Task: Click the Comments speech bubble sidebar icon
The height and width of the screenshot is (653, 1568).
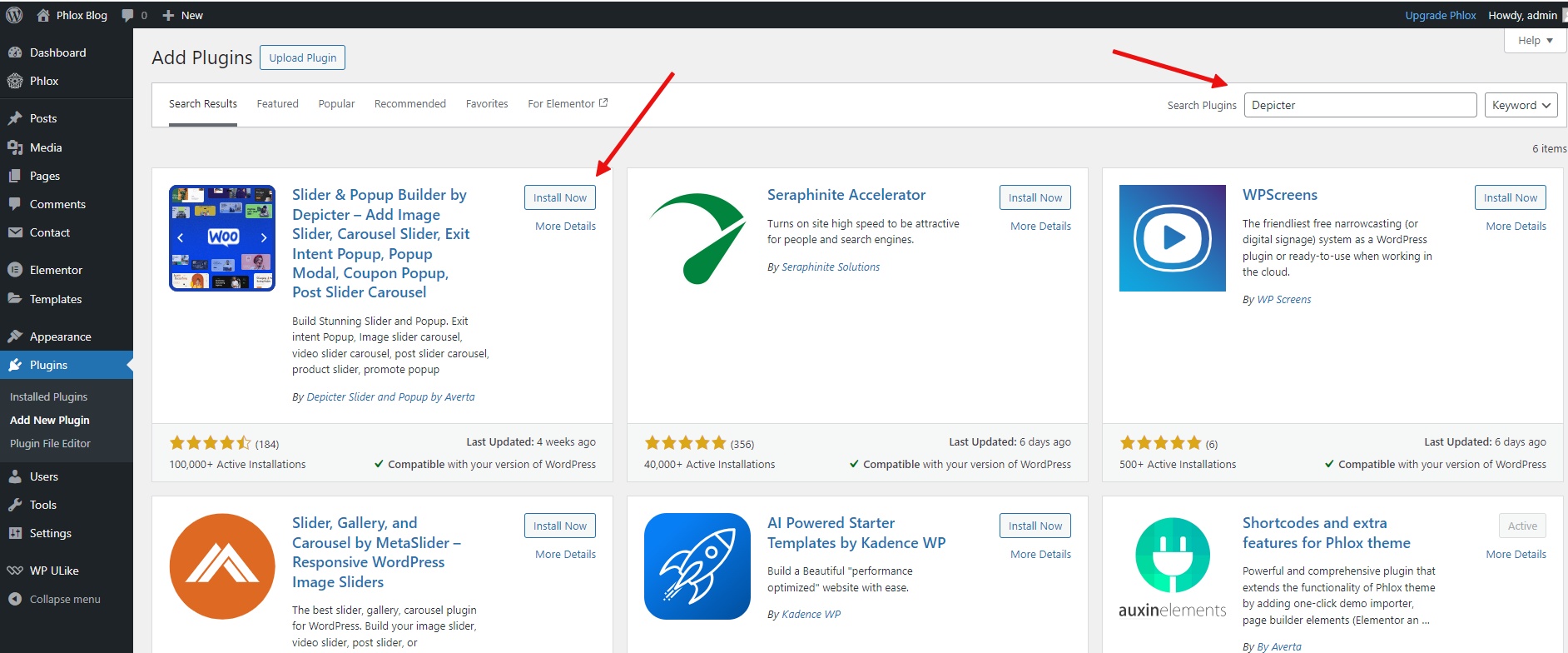Action: [15, 204]
